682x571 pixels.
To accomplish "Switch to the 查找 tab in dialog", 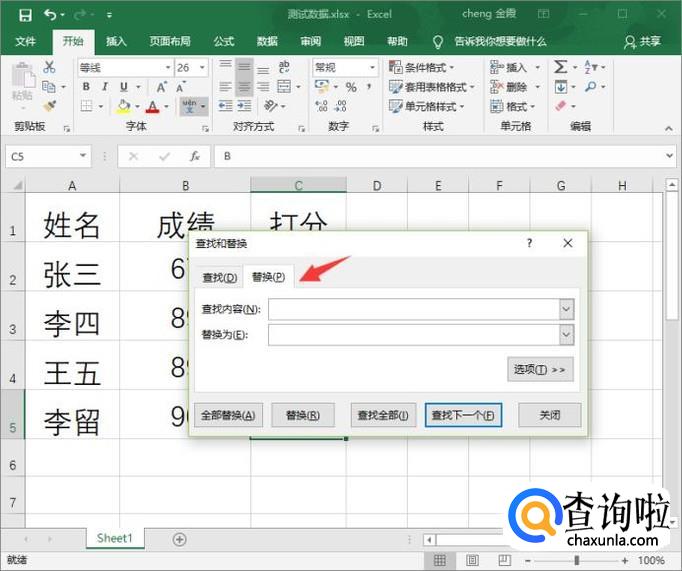I will tap(218, 278).
